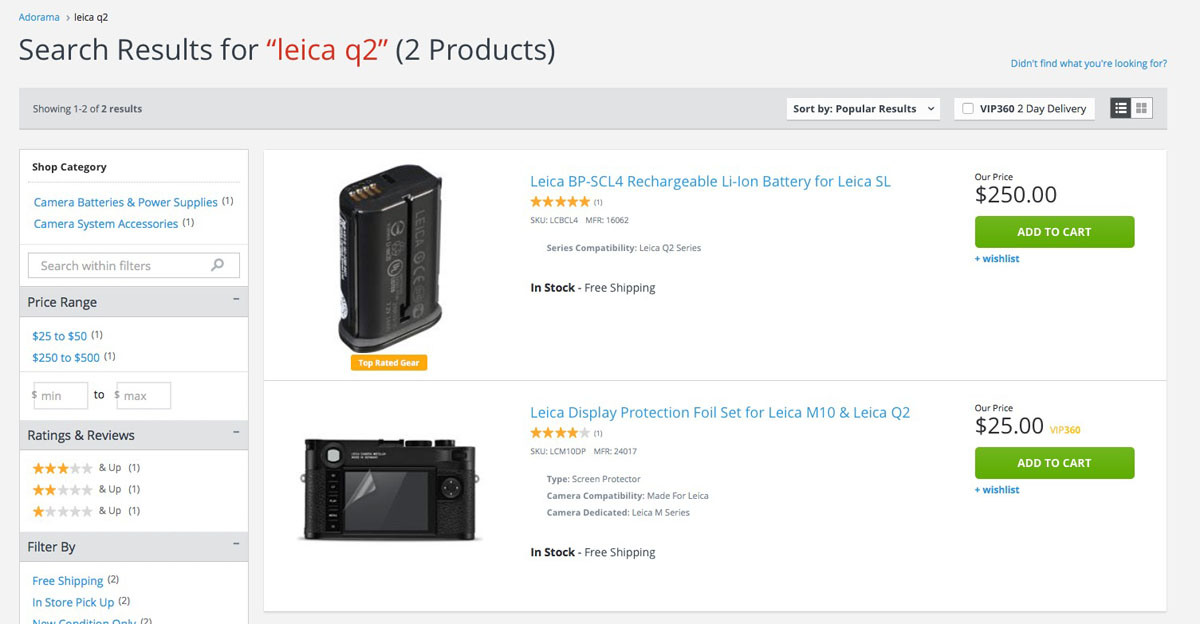
Task: Click the Top Rated Gear badge
Action: (389, 363)
